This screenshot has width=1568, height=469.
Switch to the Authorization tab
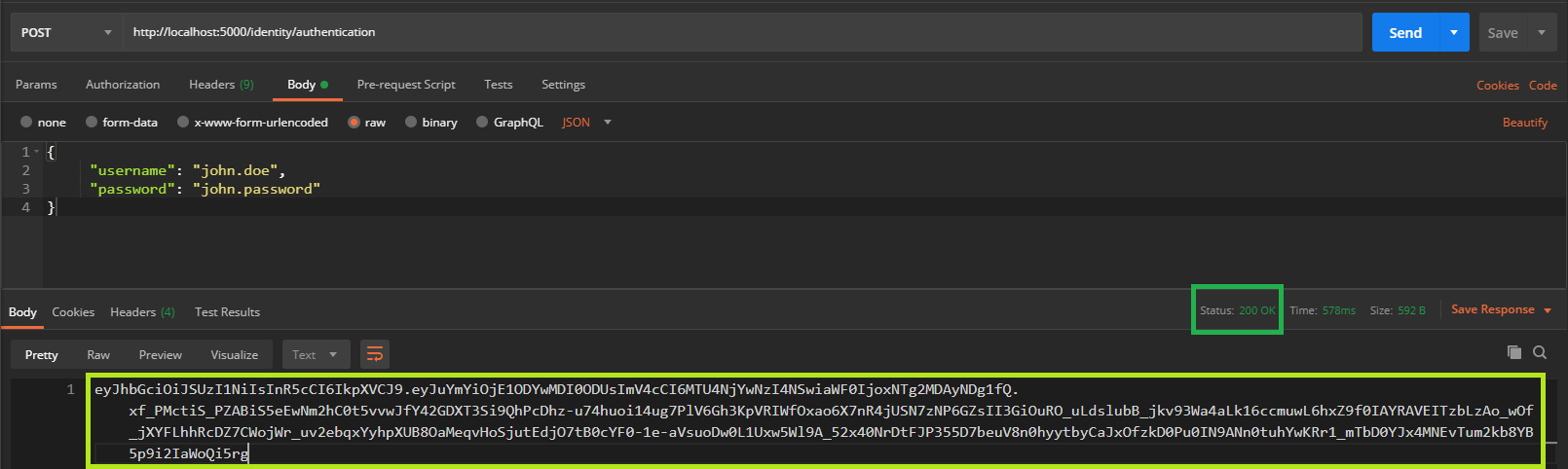pyautogui.click(x=123, y=85)
